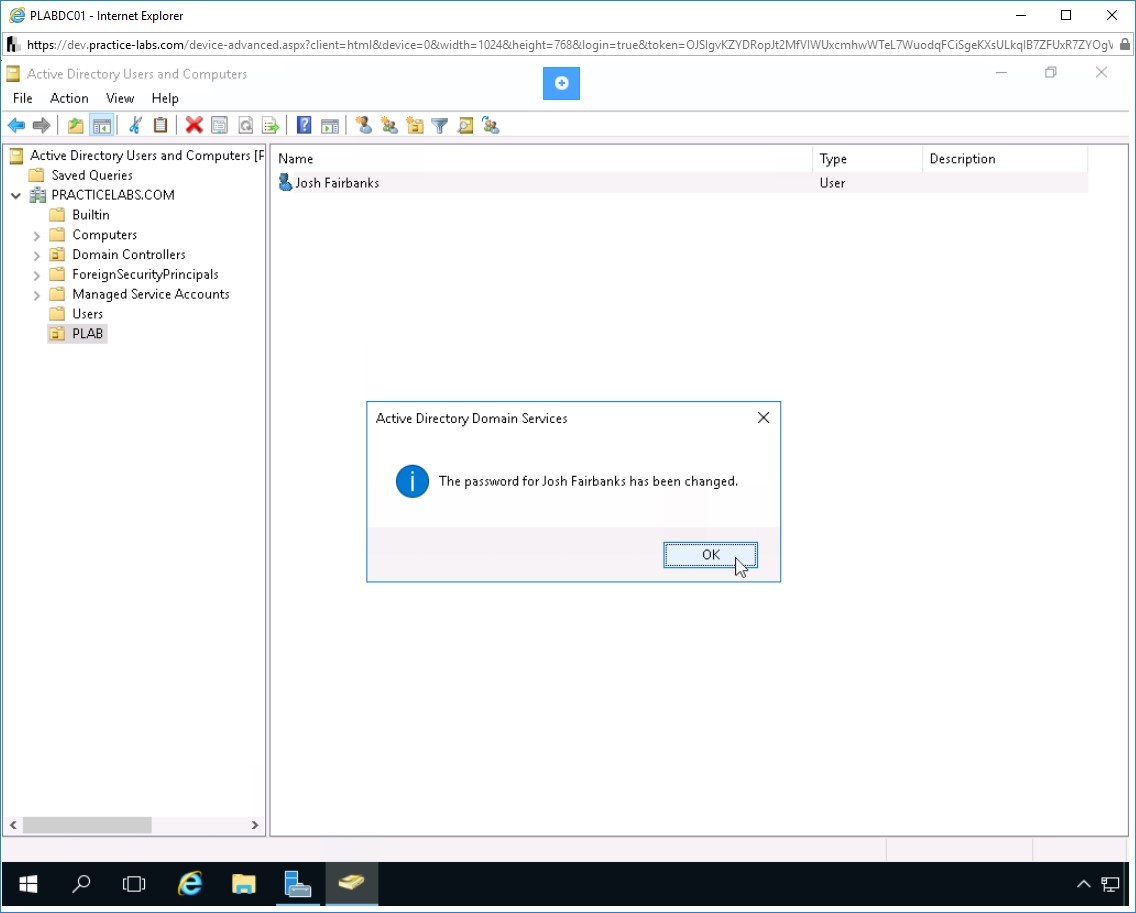Open the Help question mark icon
The width and height of the screenshot is (1136, 913).
(x=304, y=125)
